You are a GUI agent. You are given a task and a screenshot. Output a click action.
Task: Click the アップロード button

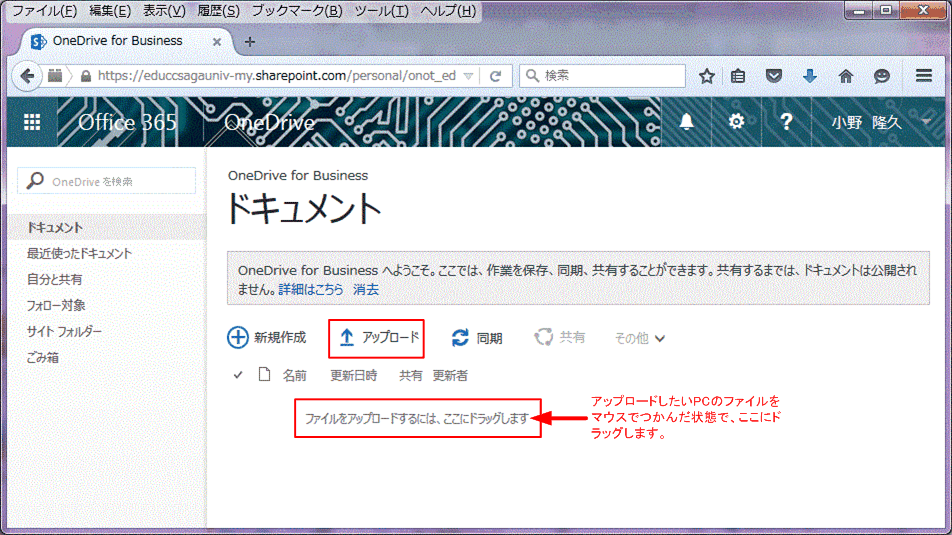tap(376, 338)
